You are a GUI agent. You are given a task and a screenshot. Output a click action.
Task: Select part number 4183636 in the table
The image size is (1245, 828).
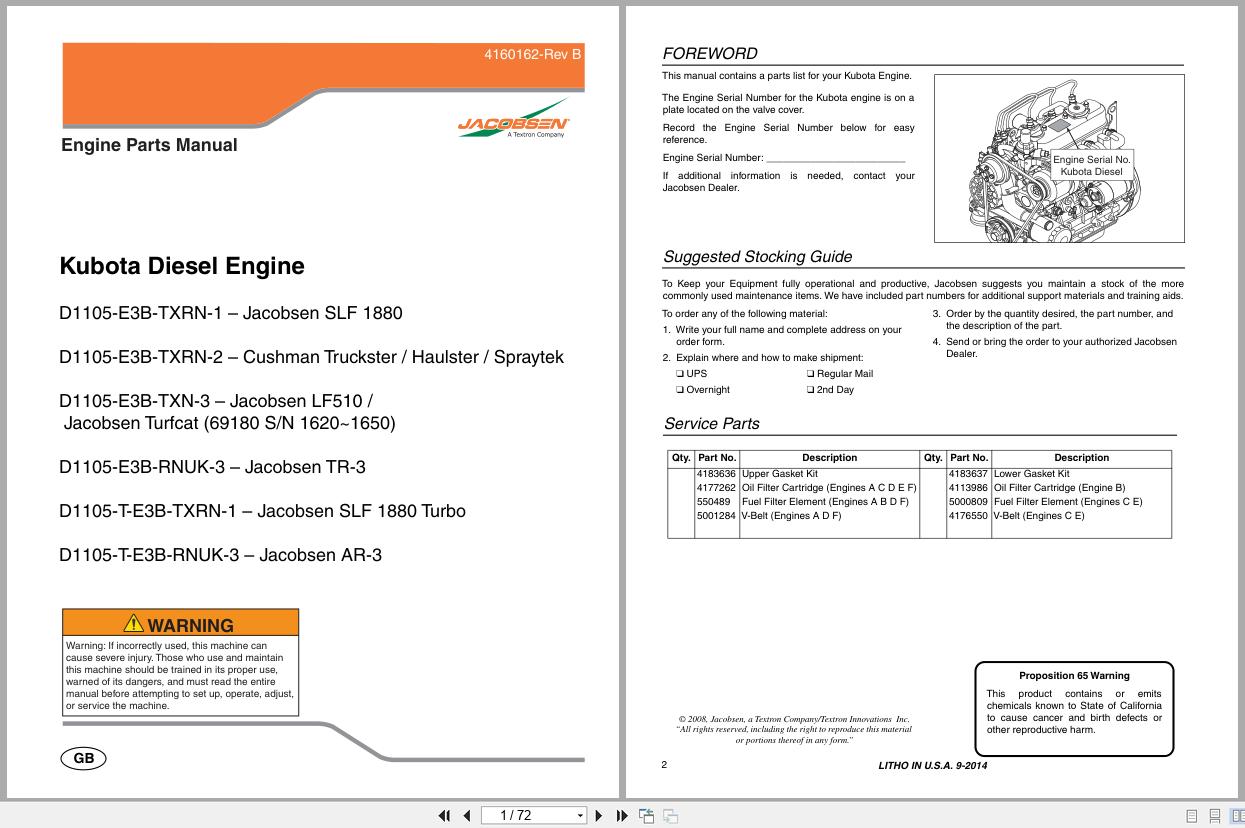coord(716,474)
